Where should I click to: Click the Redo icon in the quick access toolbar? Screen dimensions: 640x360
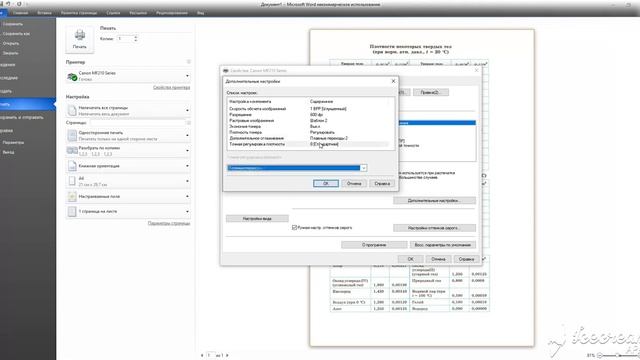click(x=19, y=4)
